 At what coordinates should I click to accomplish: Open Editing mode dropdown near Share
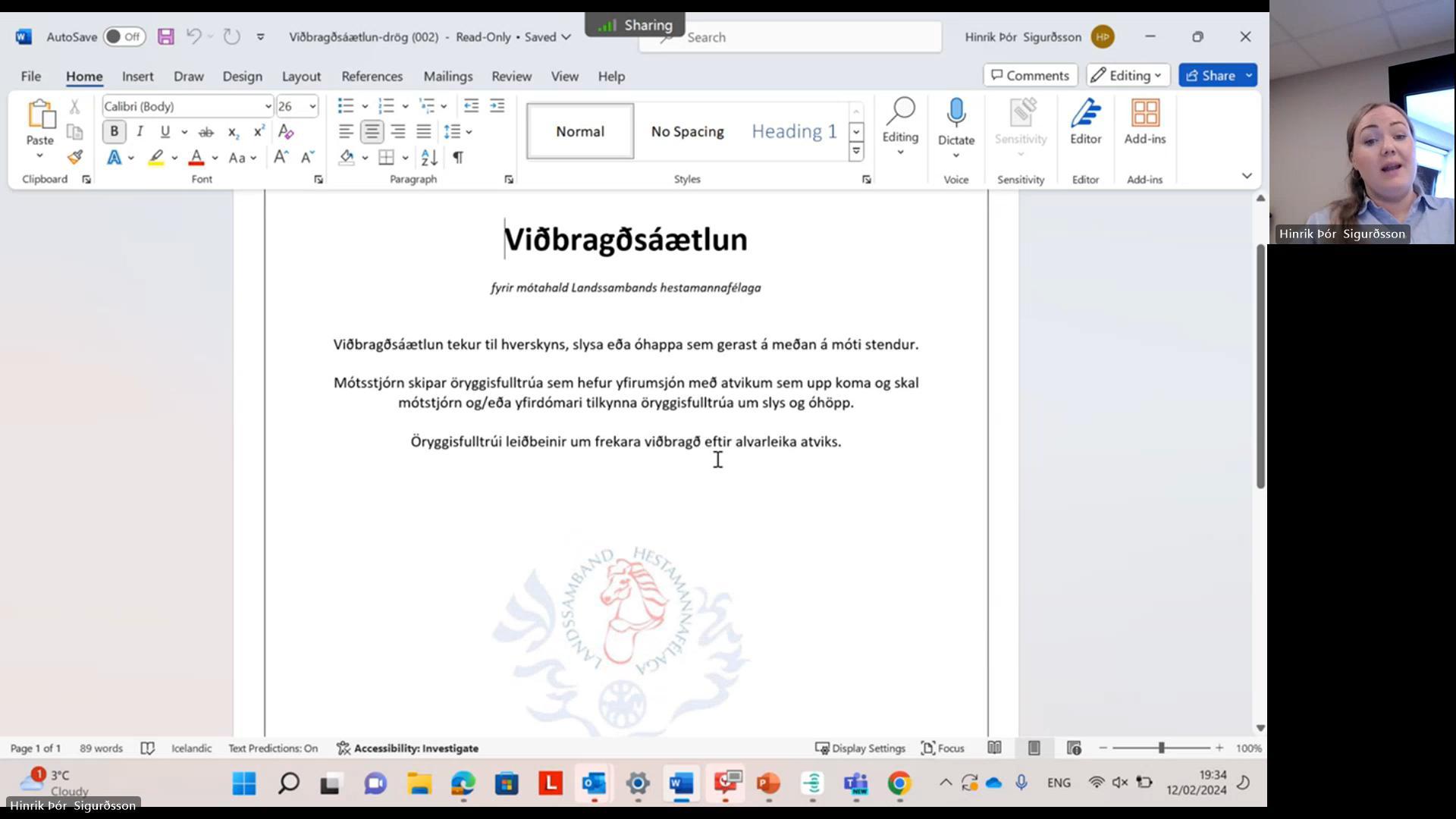(x=1128, y=75)
